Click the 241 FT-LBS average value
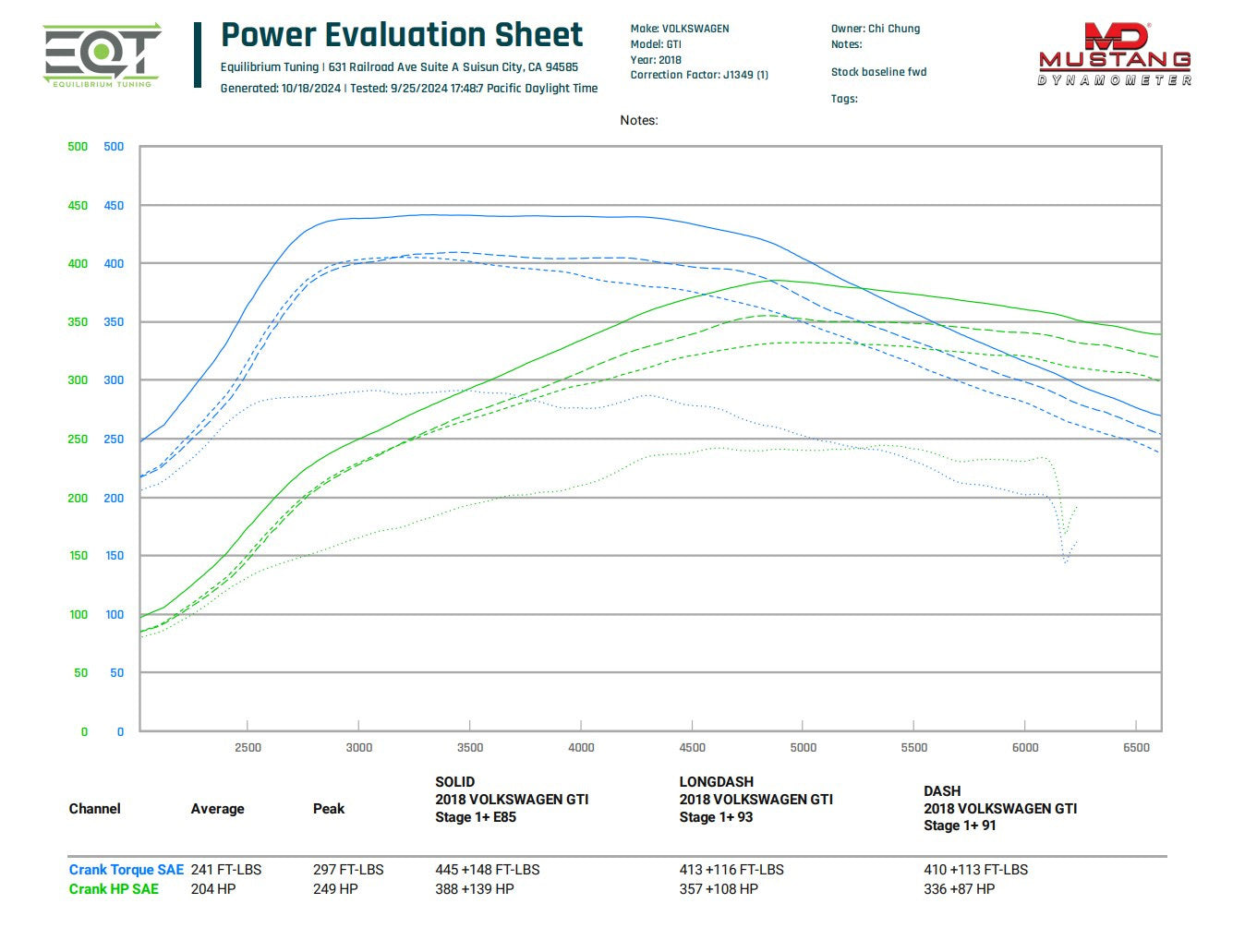The width and height of the screenshot is (1257, 952). 226,870
